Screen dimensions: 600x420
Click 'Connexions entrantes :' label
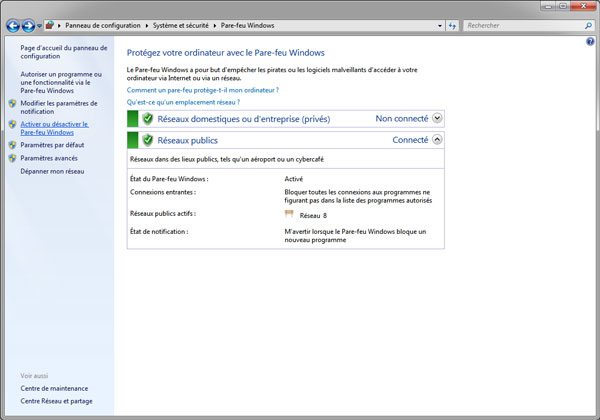(163, 192)
